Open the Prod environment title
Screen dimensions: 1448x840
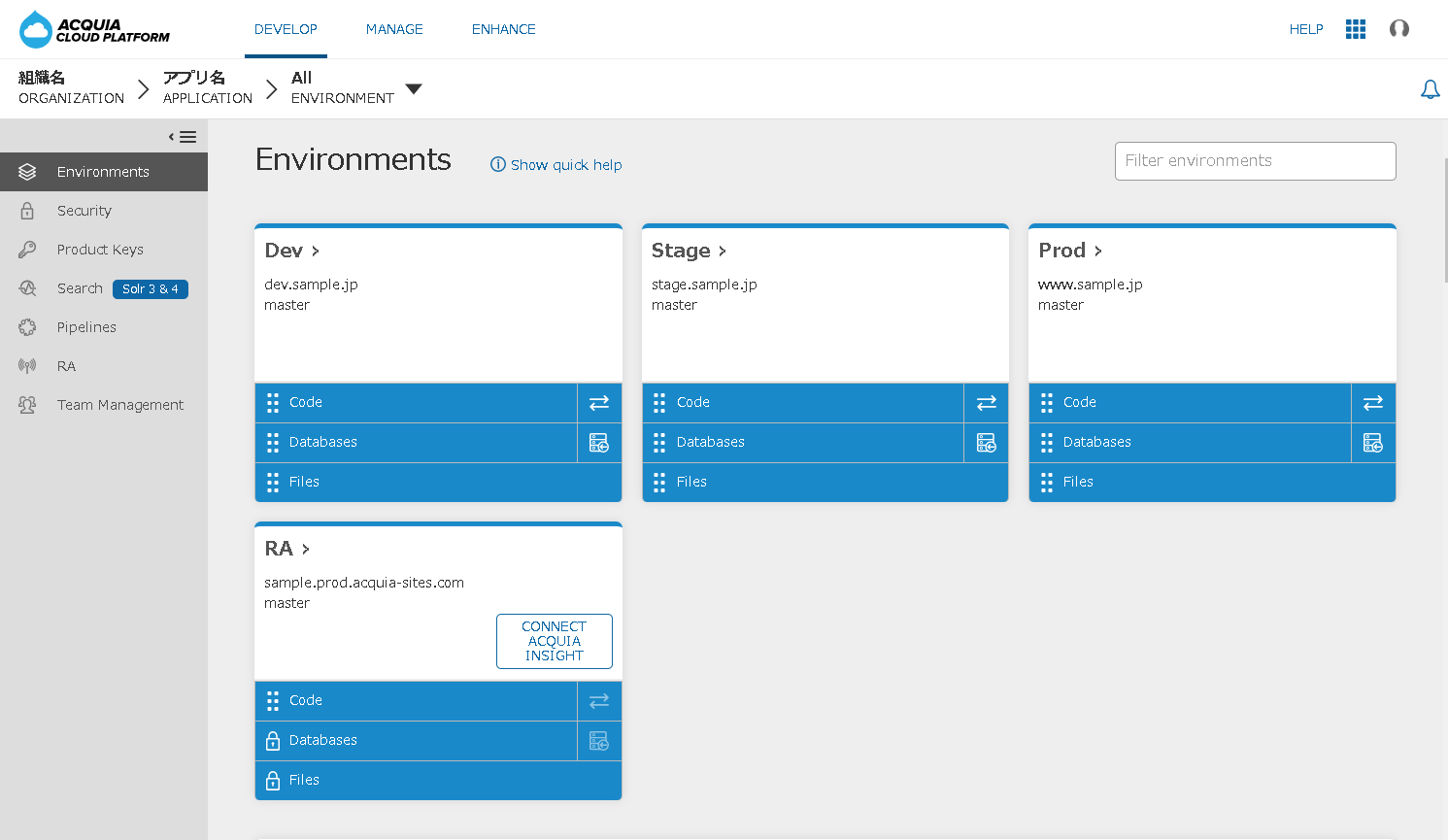(1061, 251)
